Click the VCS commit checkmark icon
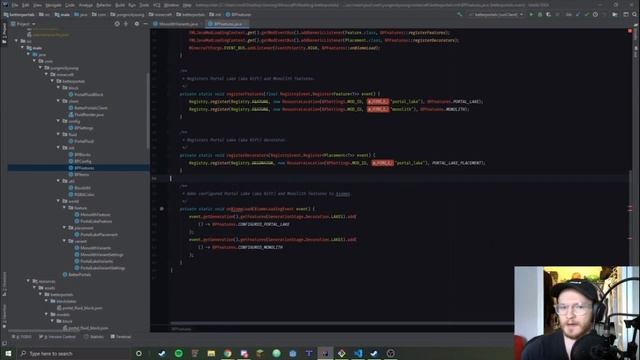 [587, 14]
